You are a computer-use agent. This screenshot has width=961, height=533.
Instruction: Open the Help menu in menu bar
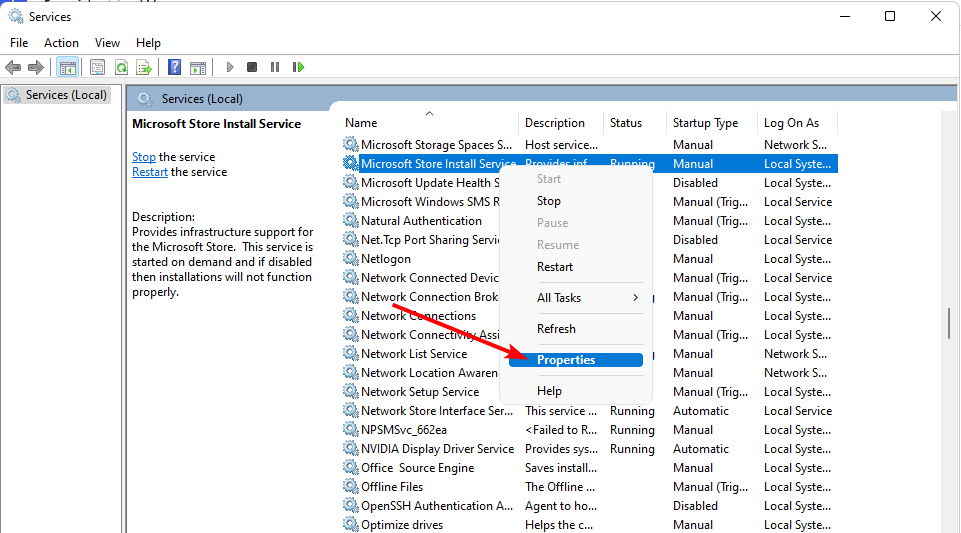[148, 43]
